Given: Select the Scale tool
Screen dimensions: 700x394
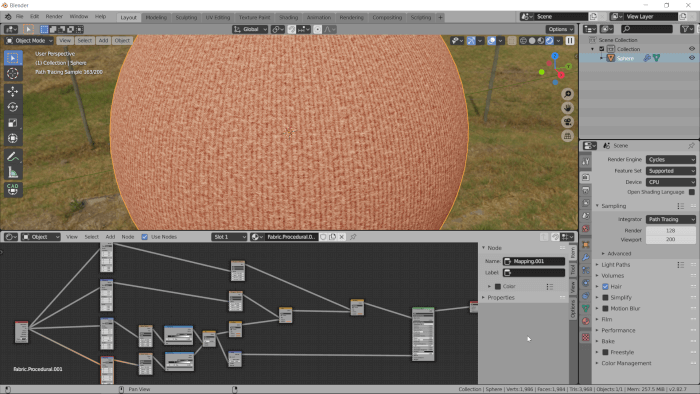Looking at the screenshot, I should [x=12, y=123].
